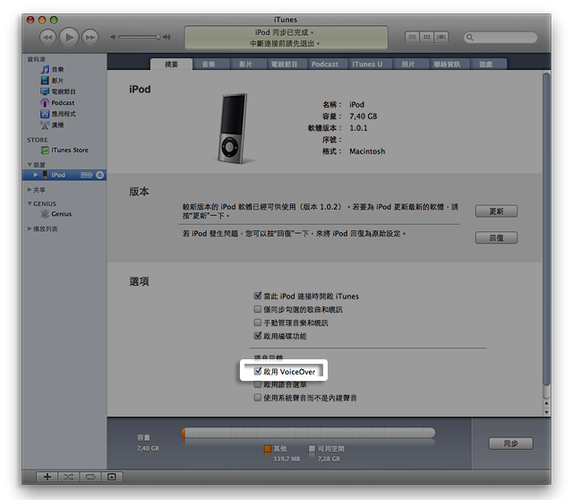
Task: Switch to the 聯絡資訊 tab
Action: pos(447,64)
